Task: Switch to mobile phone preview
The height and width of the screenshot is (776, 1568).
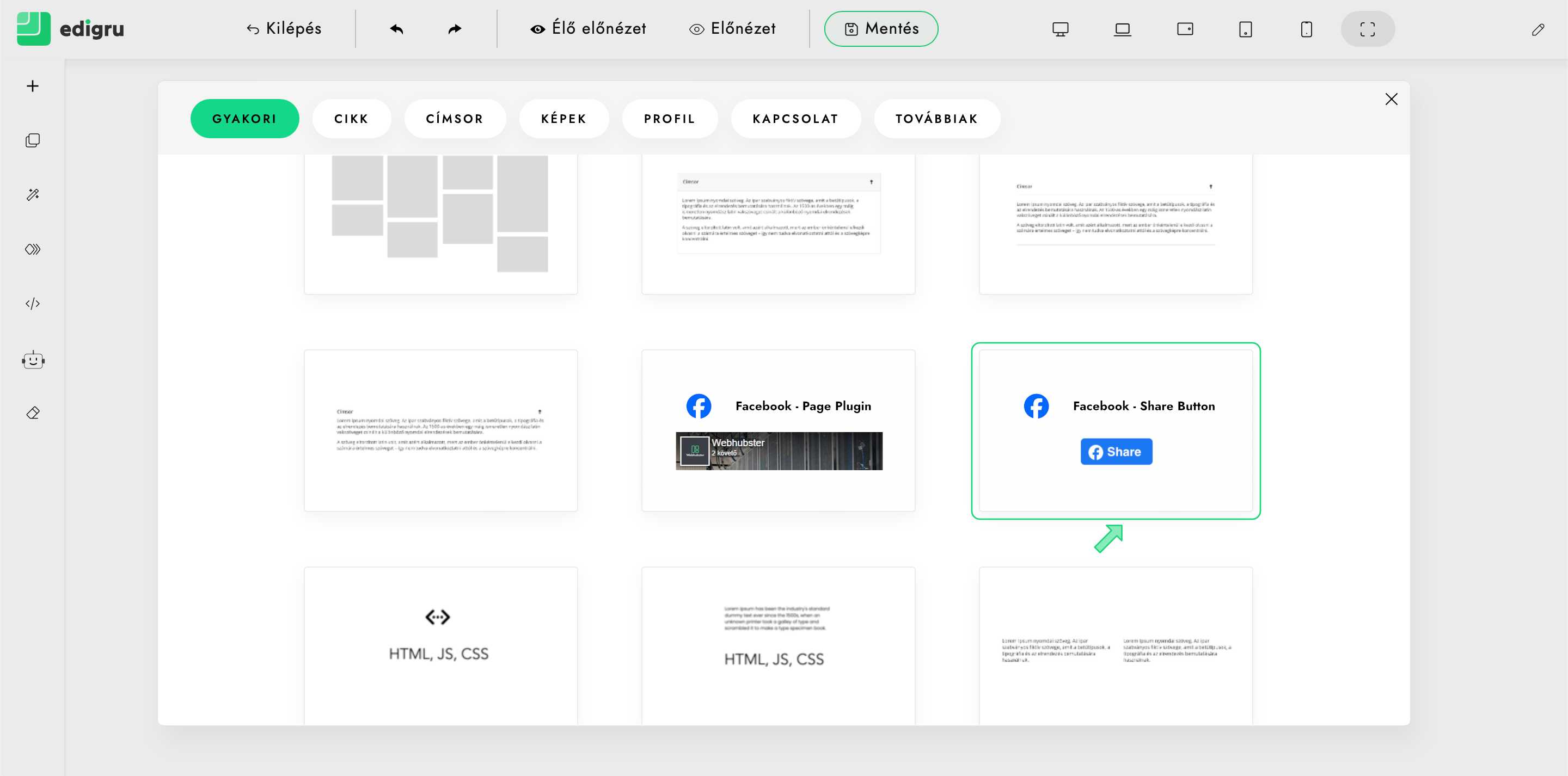Action: click(x=1306, y=29)
